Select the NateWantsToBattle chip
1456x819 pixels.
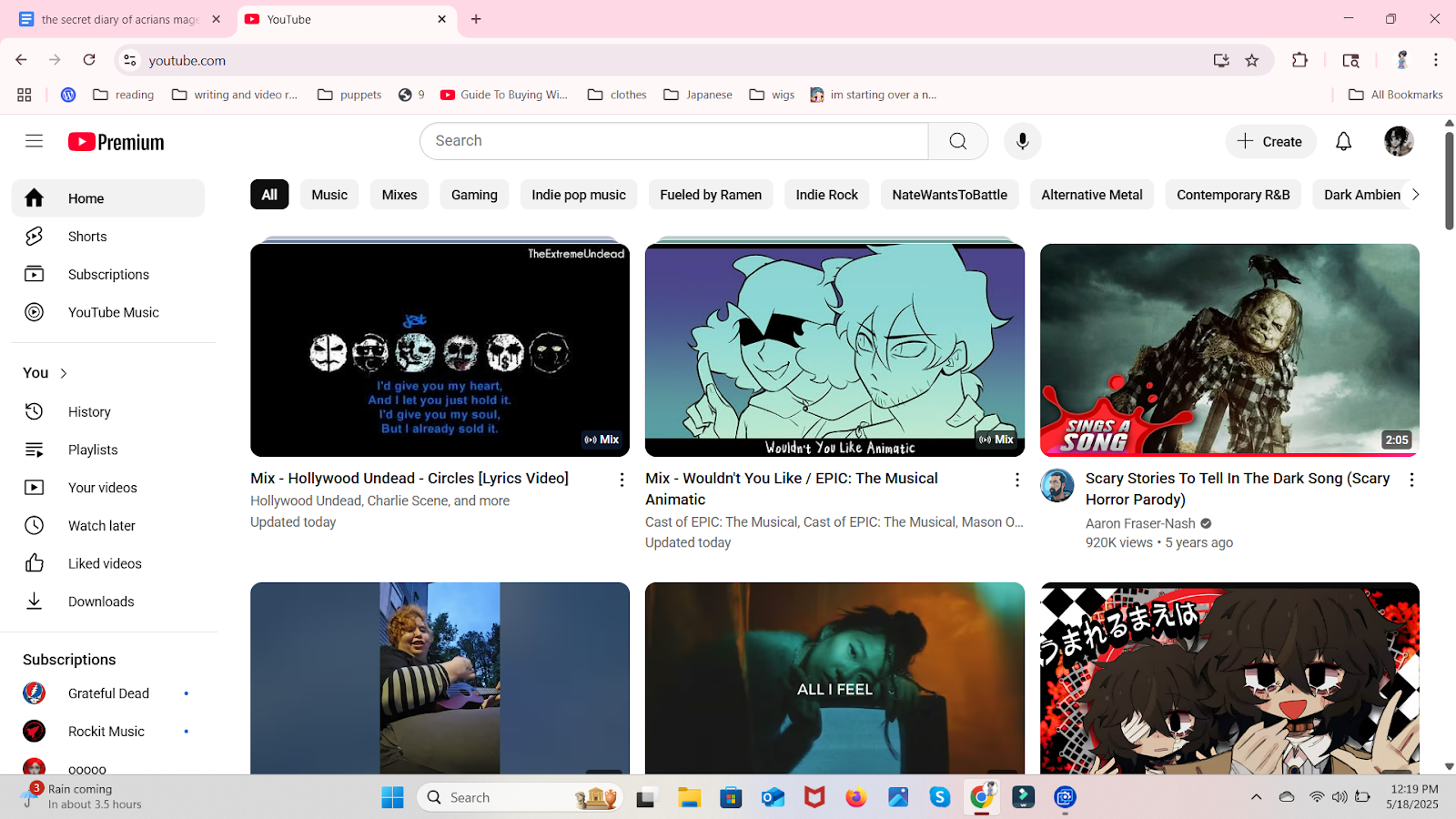click(x=949, y=195)
